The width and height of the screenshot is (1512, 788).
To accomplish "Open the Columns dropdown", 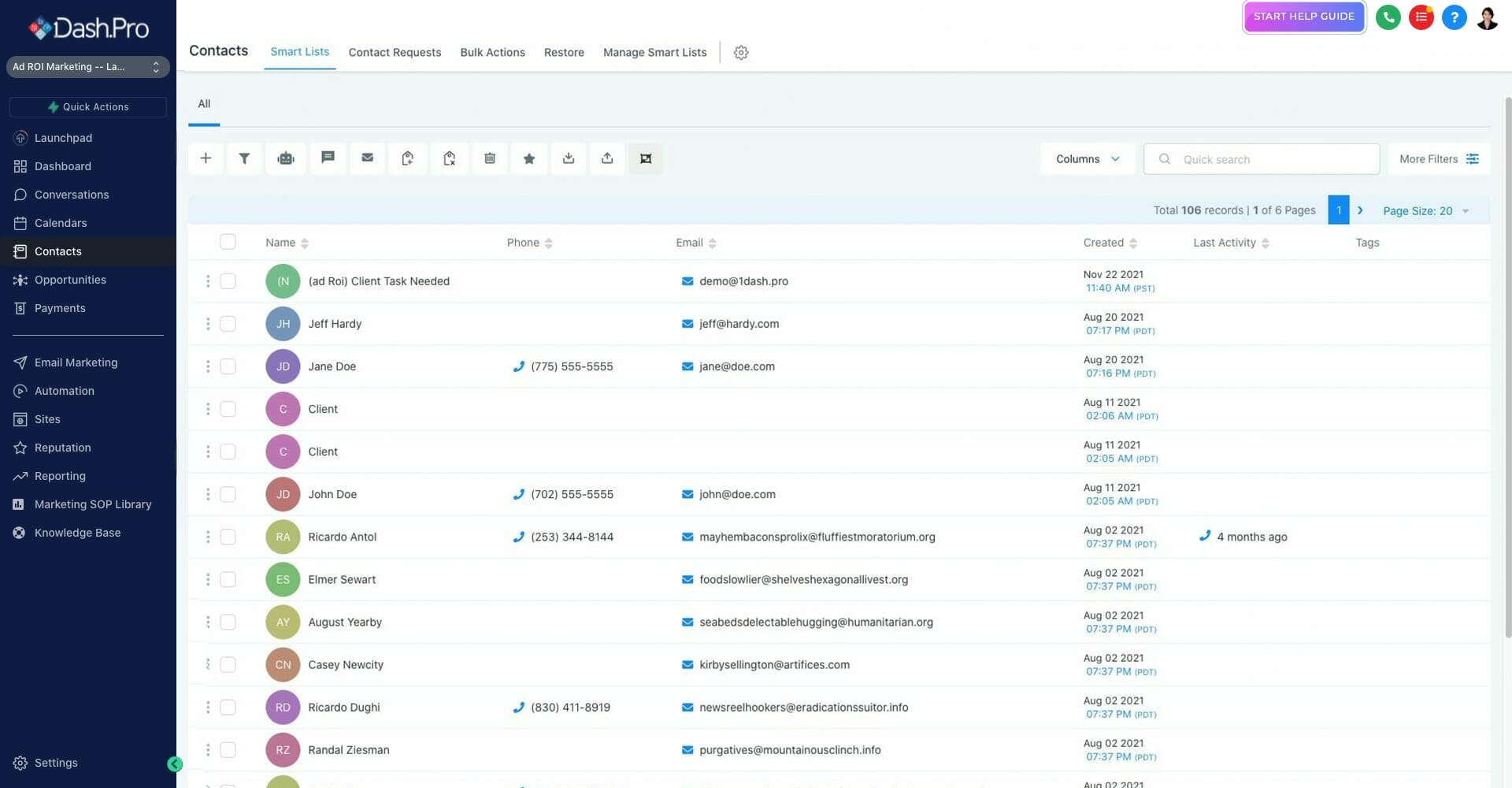I will click(1087, 158).
